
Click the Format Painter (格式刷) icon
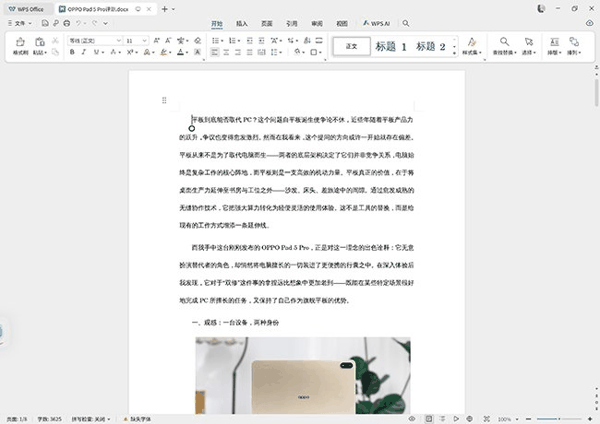click(20, 43)
